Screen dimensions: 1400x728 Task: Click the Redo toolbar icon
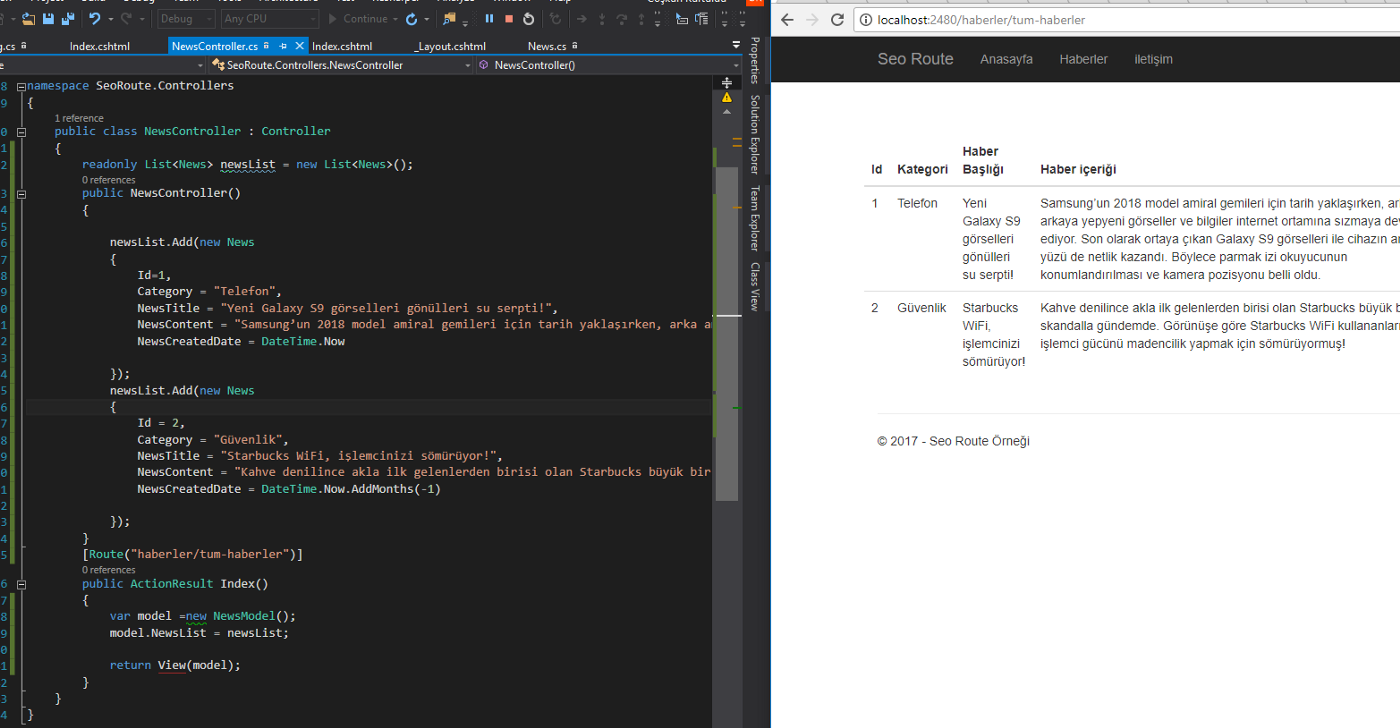[x=126, y=19]
